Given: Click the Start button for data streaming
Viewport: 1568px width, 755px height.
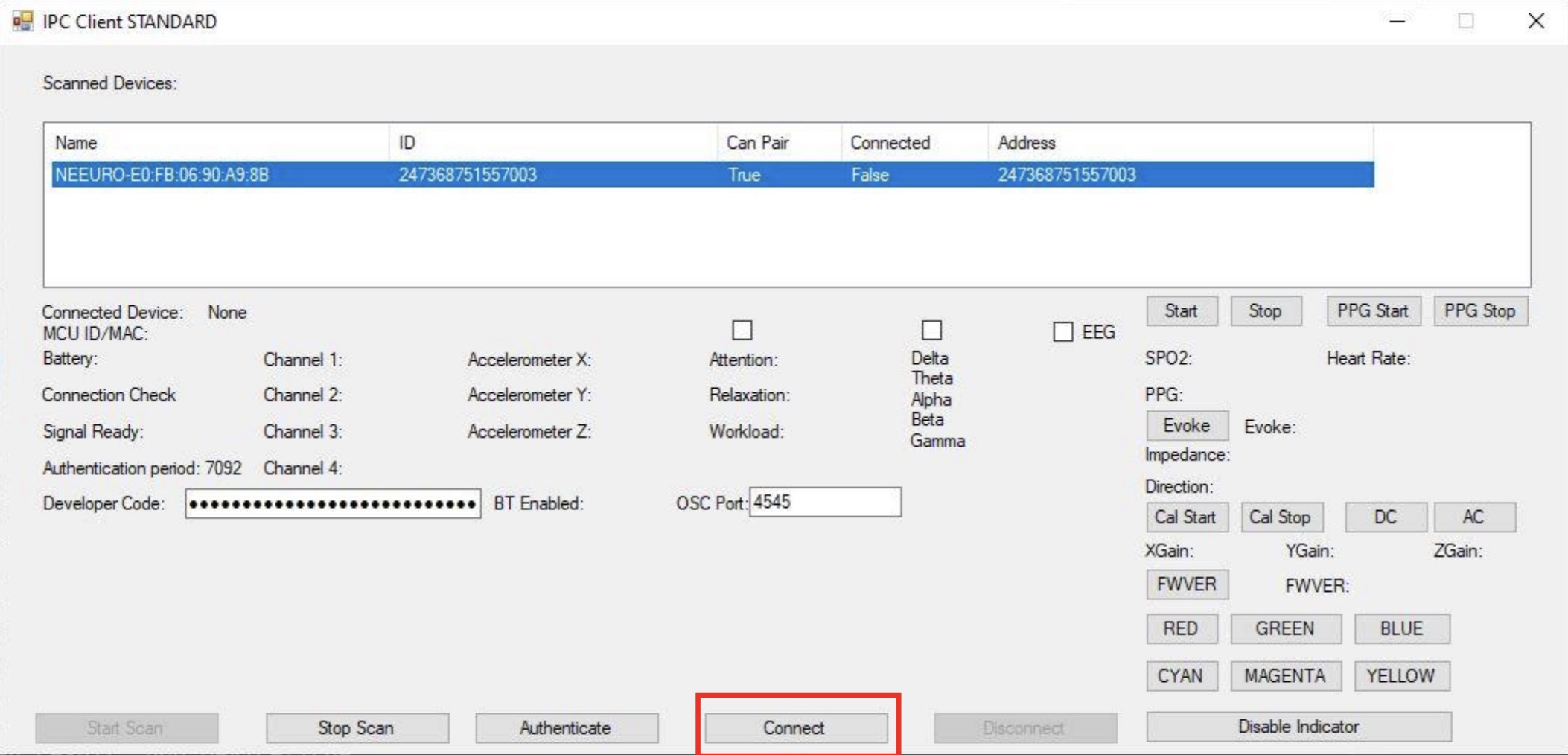Looking at the screenshot, I should pos(1182,310).
